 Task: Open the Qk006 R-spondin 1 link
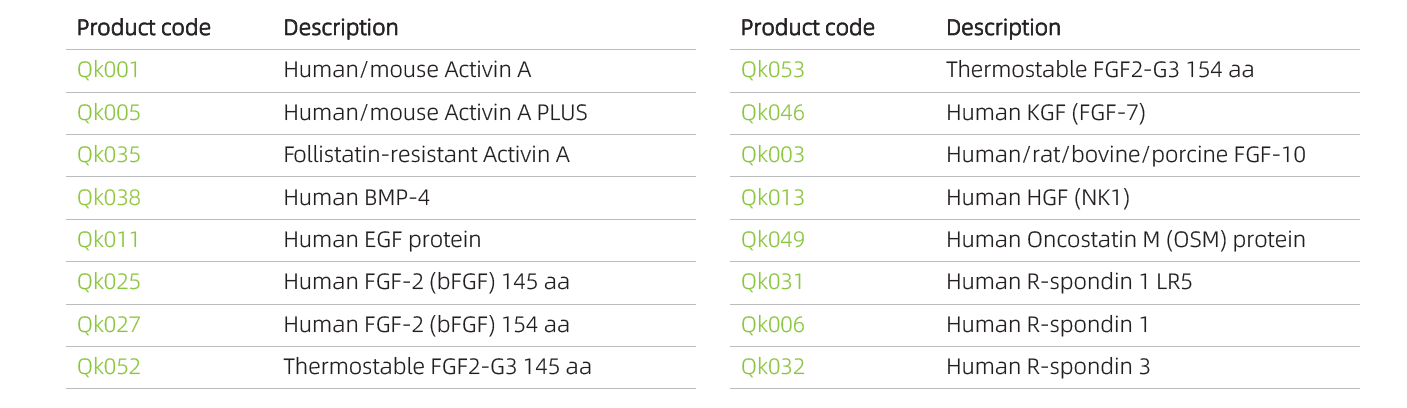772,325
